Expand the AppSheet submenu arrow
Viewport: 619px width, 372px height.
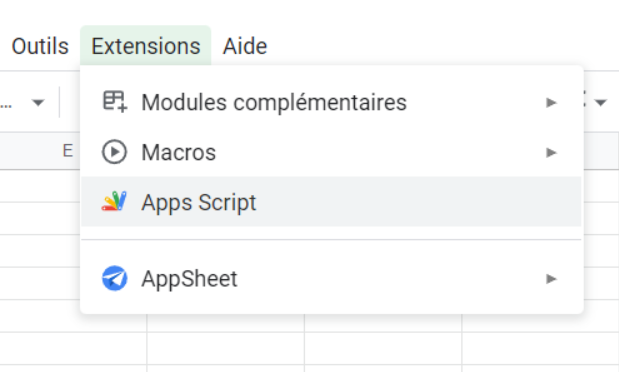(551, 279)
